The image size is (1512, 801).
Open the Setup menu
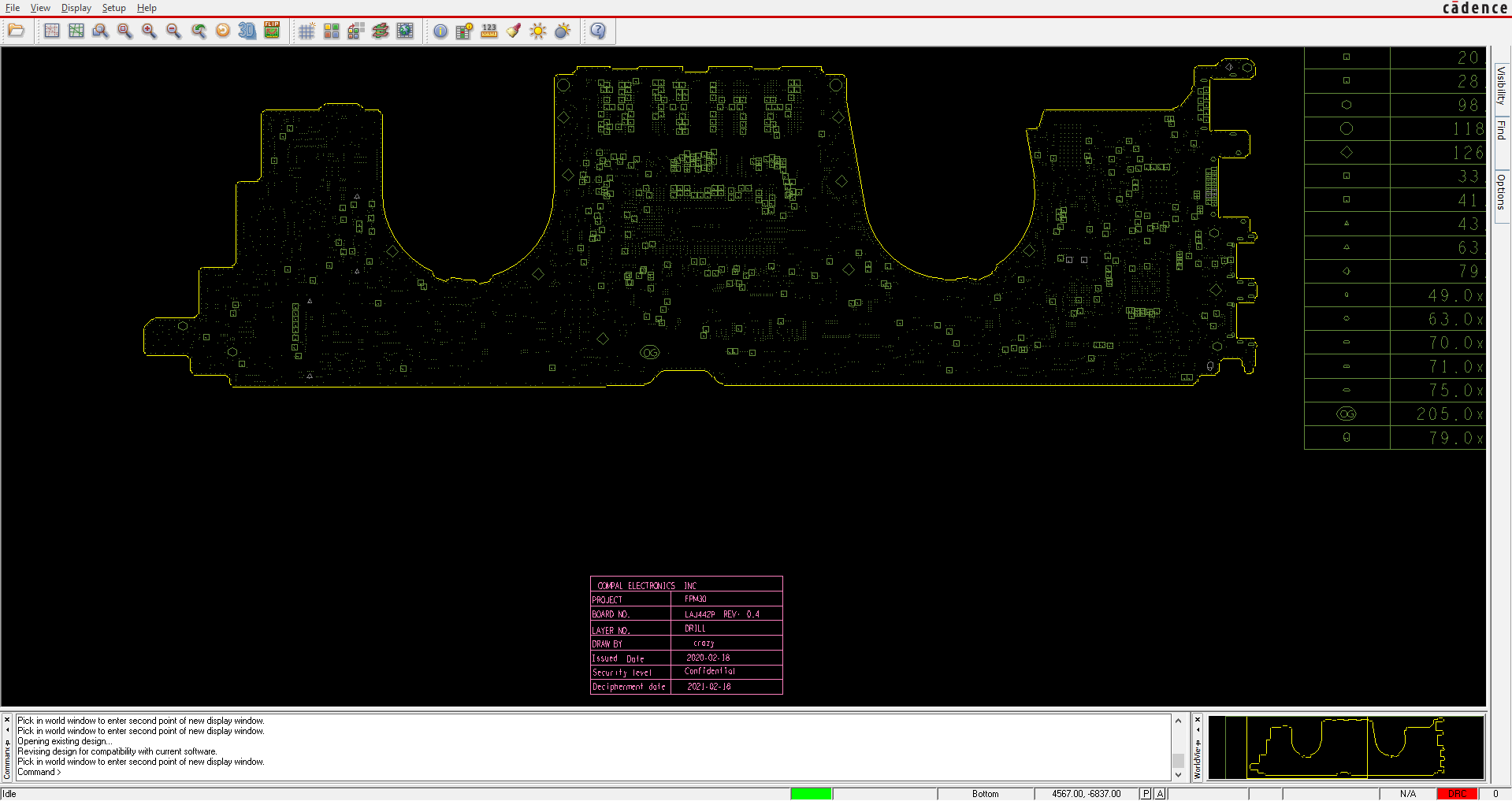(x=113, y=8)
